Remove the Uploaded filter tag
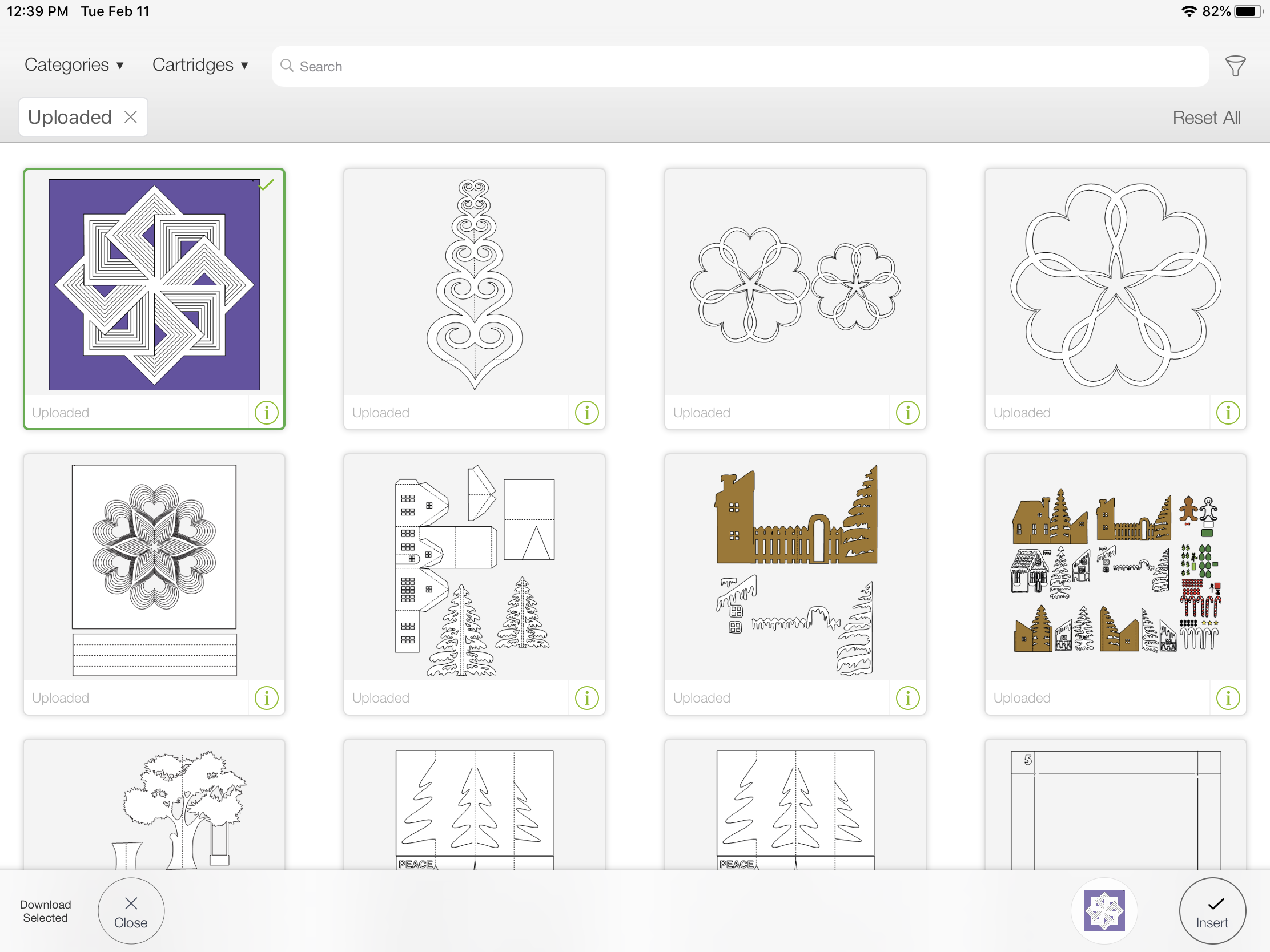 [131, 117]
